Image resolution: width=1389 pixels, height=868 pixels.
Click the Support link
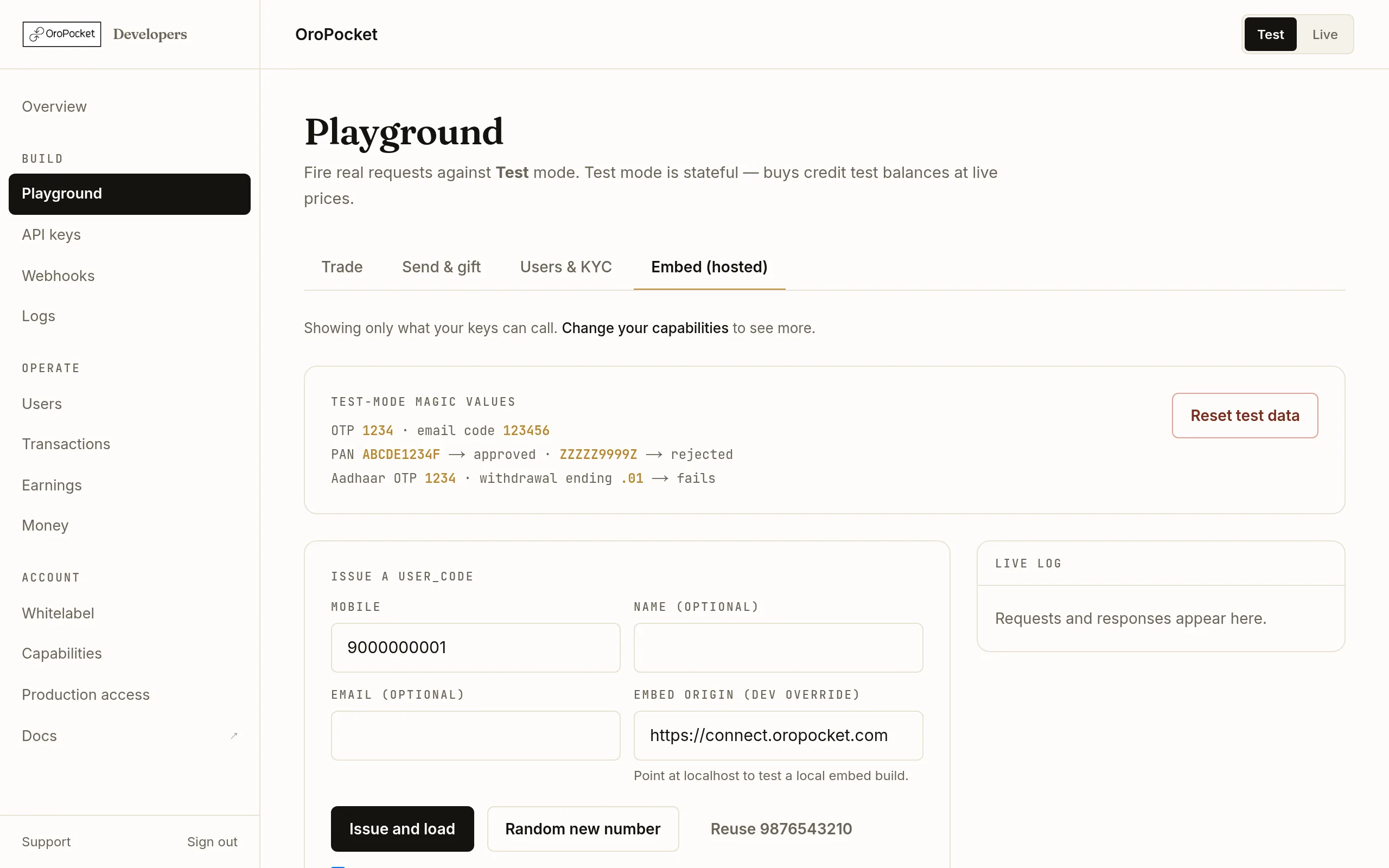46,842
